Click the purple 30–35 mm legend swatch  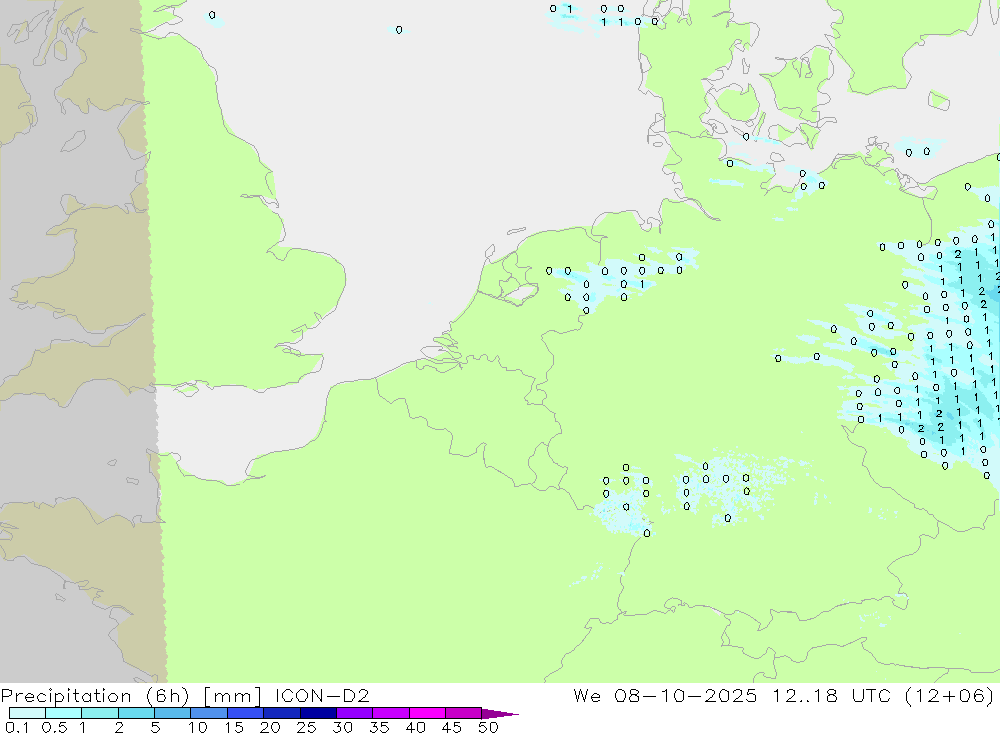[x=354, y=713]
